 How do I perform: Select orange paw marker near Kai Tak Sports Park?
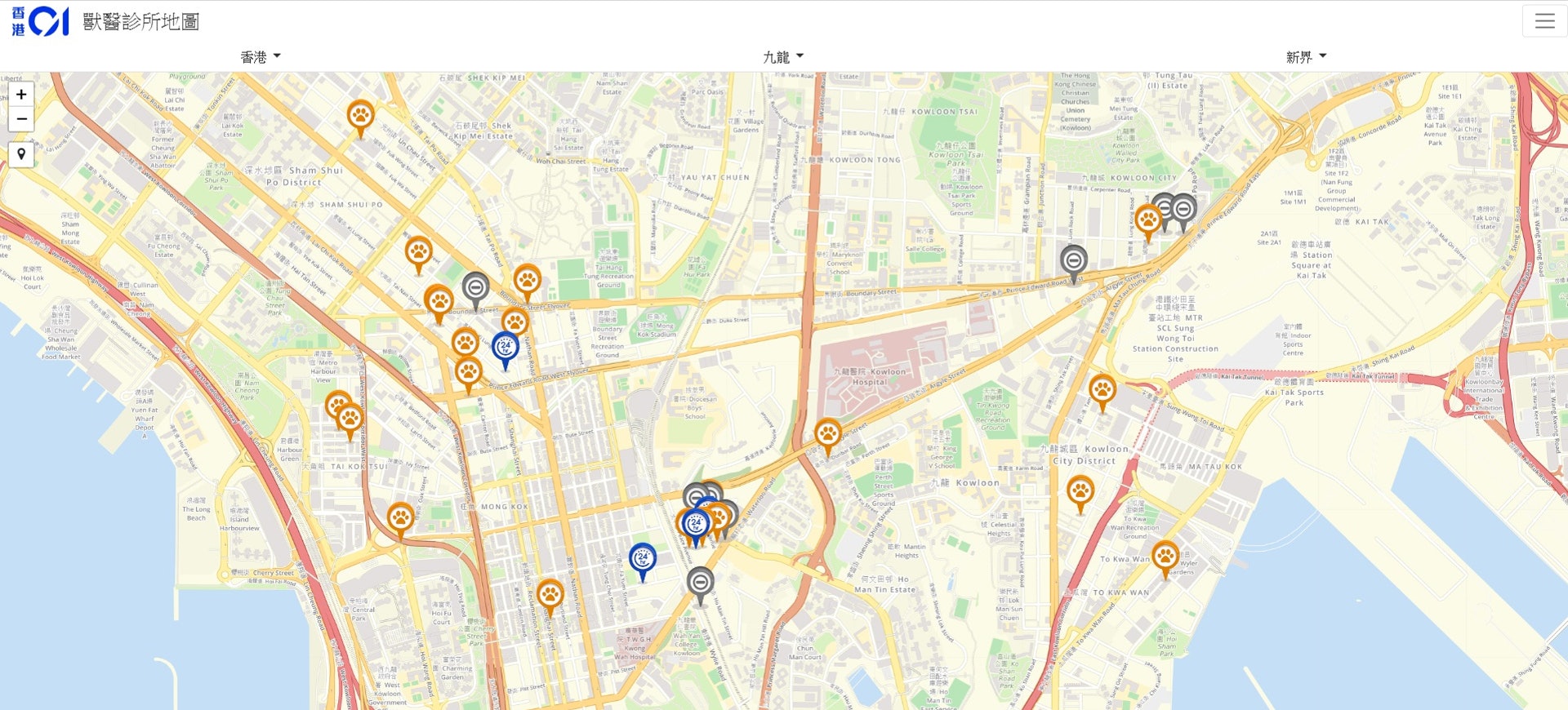pos(1102,390)
